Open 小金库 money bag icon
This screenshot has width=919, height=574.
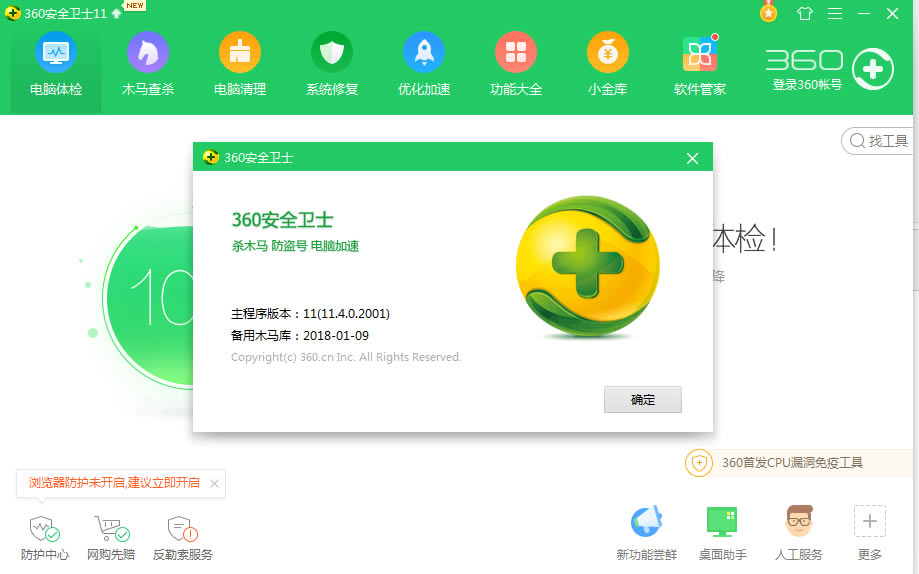click(x=608, y=65)
